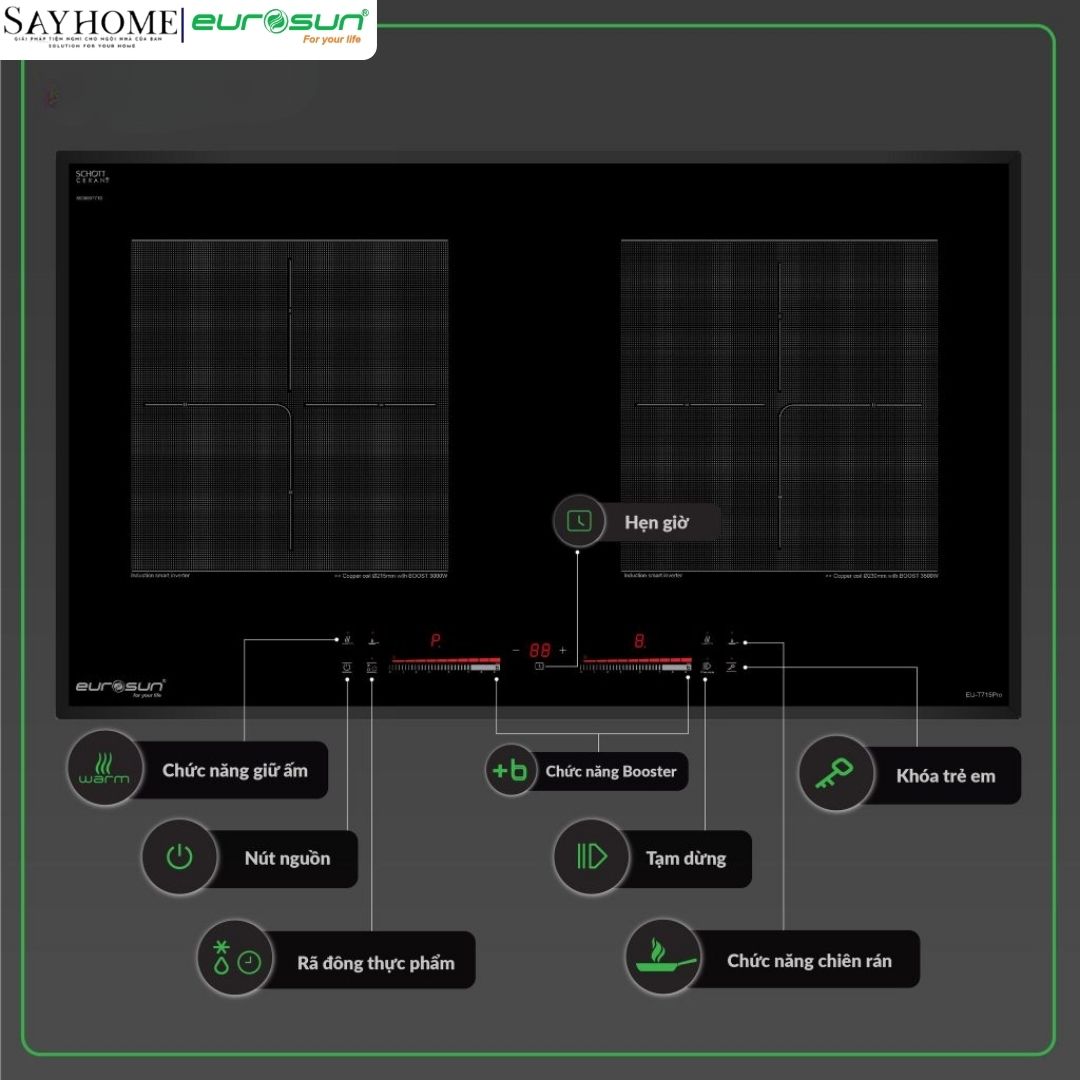Click the green warm keep-warm icon
Viewport: 1080px width, 1080px height.
[104, 768]
